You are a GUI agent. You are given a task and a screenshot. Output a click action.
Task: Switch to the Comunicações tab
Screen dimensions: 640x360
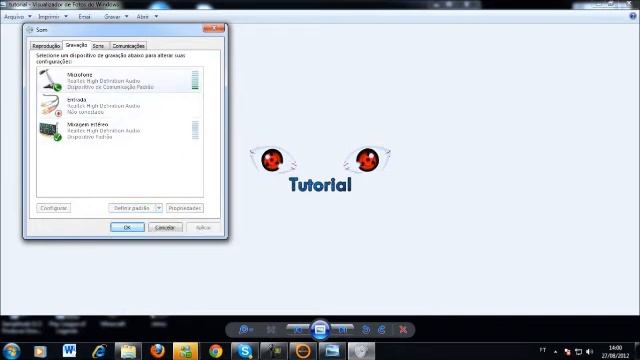tap(128, 46)
